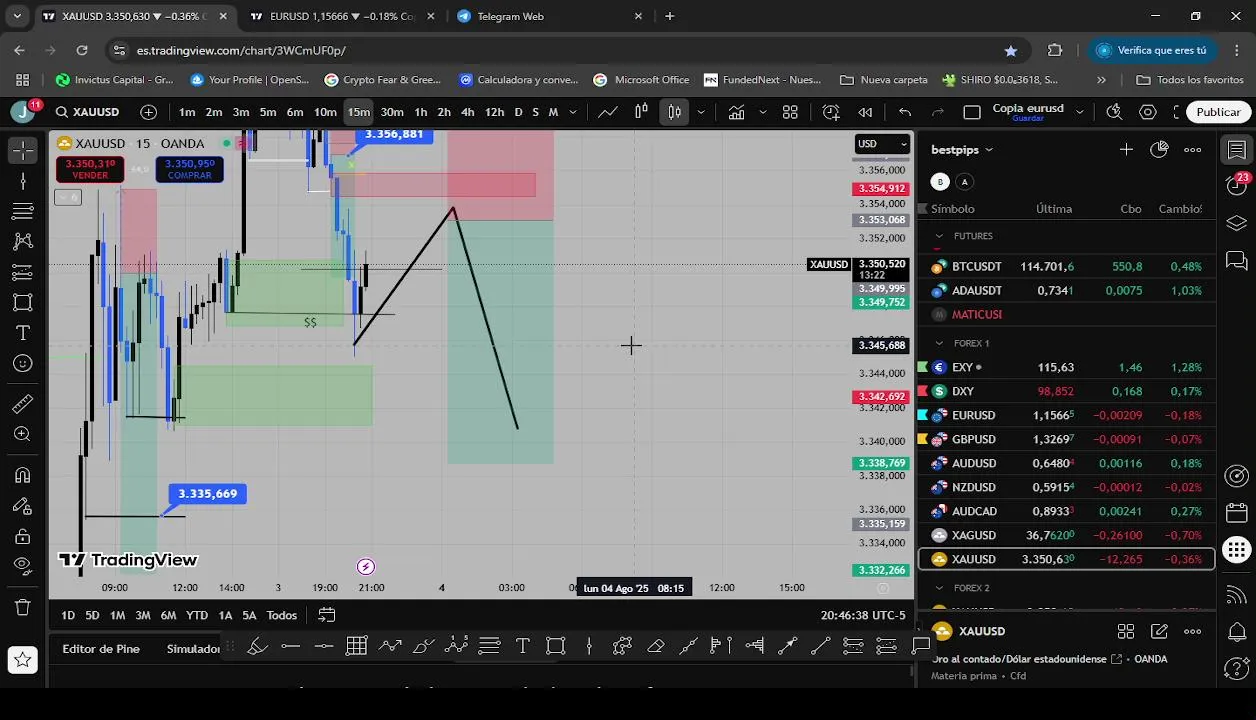This screenshot has height=720, width=1256.
Task: Set the chart range to YTD
Action: click(x=197, y=615)
